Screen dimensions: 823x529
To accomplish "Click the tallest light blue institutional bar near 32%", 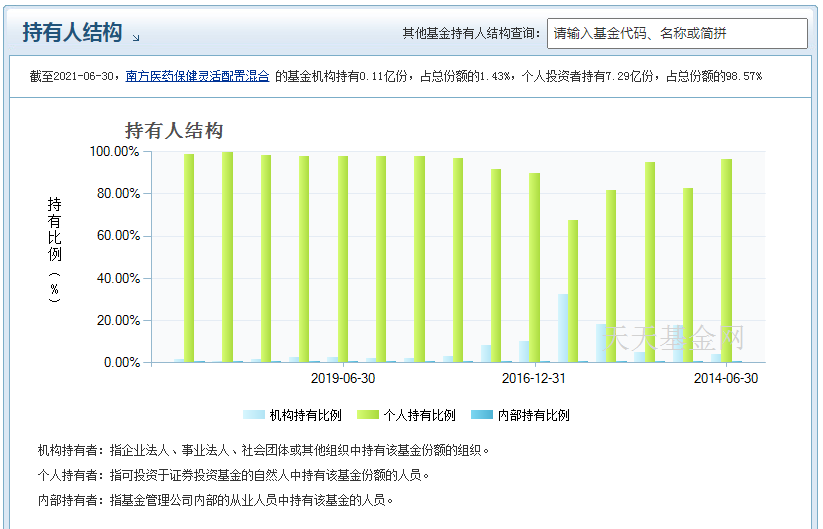I will coord(563,328).
